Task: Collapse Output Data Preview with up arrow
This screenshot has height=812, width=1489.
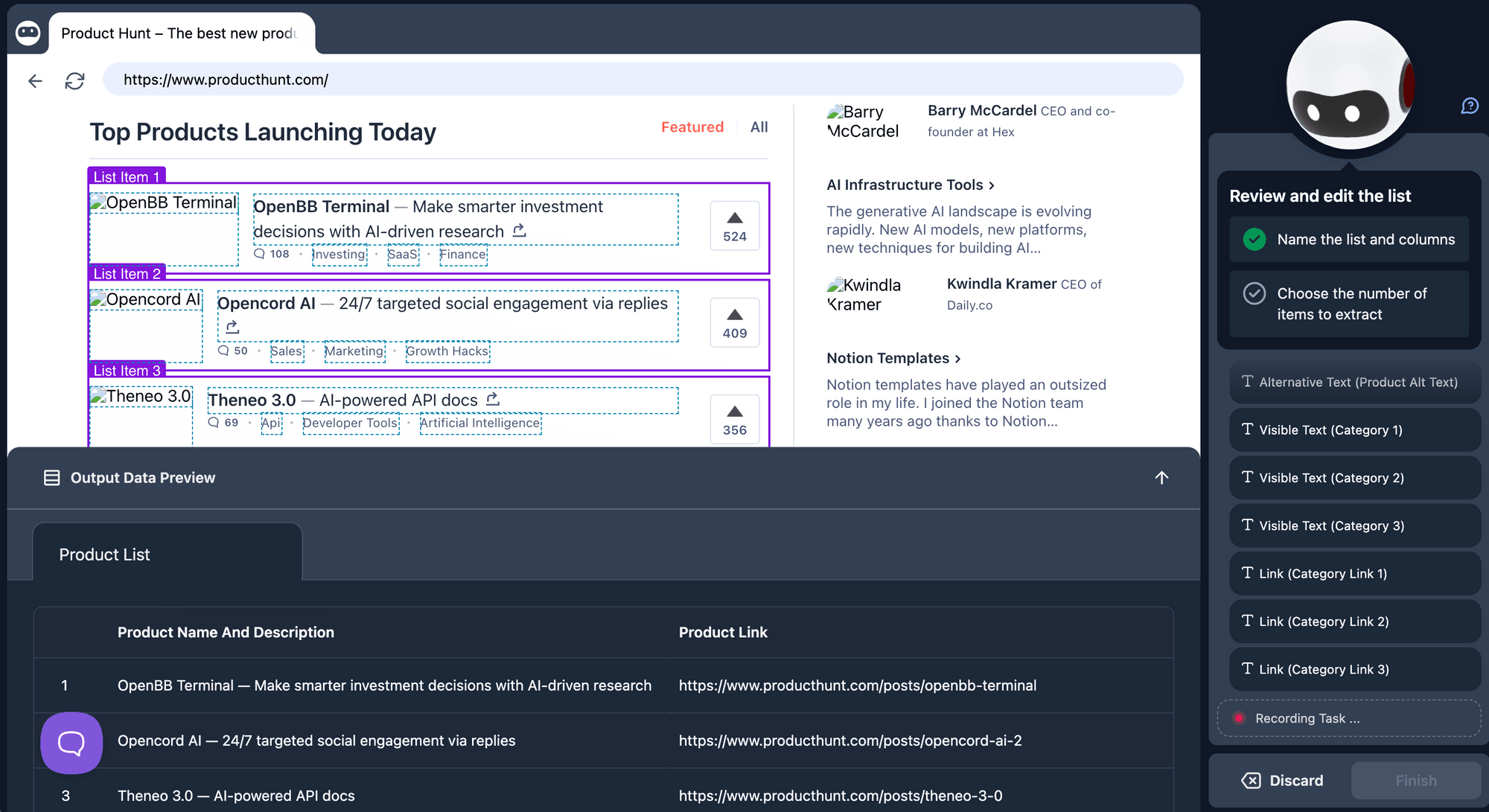Action: coord(1161,478)
